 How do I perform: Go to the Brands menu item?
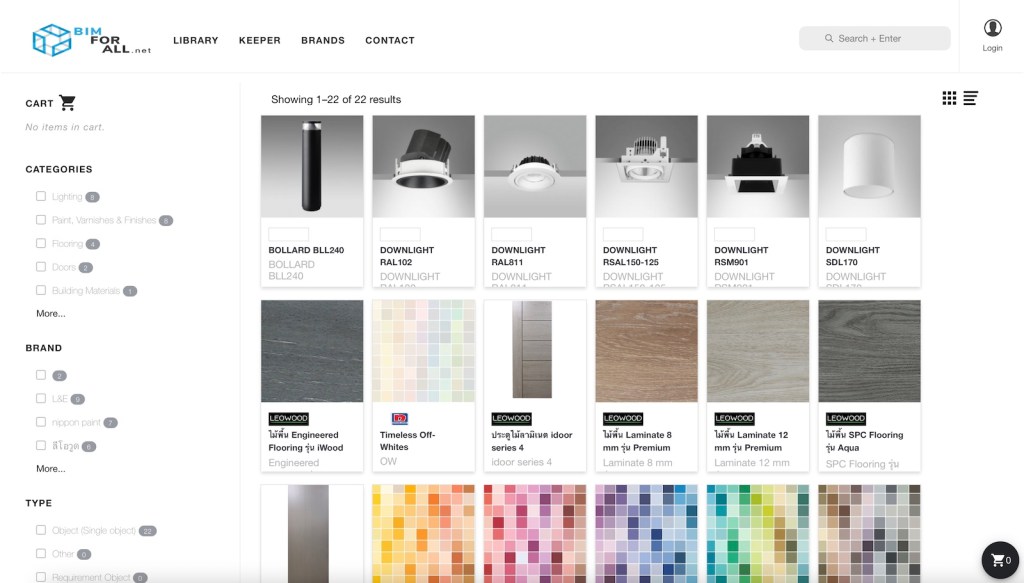pyautogui.click(x=322, y=41)
